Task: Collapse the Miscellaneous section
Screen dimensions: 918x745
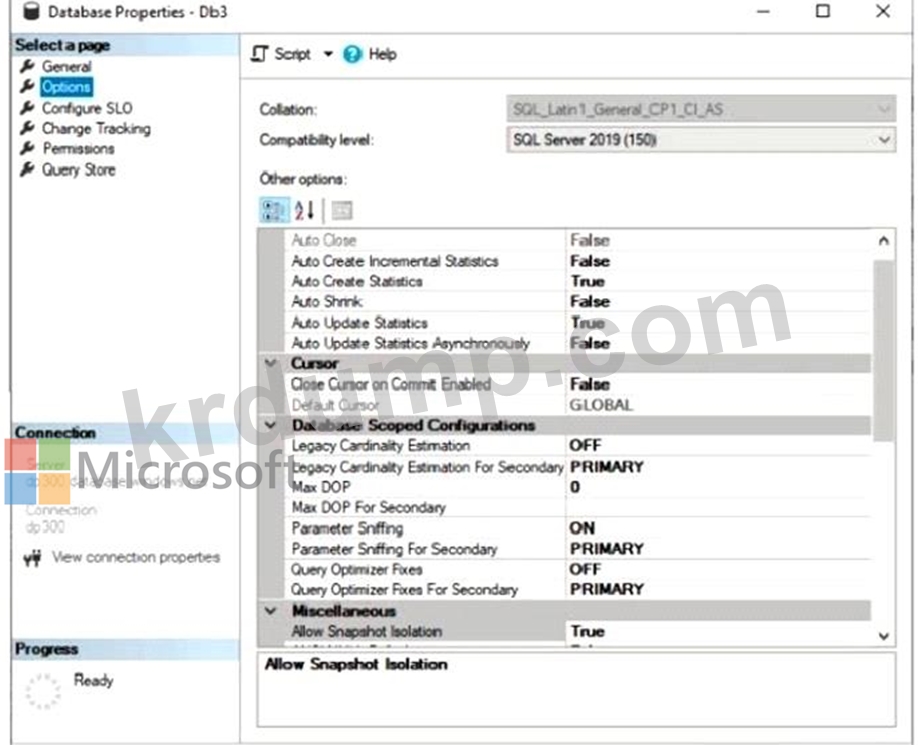Action: click(270, 611)
